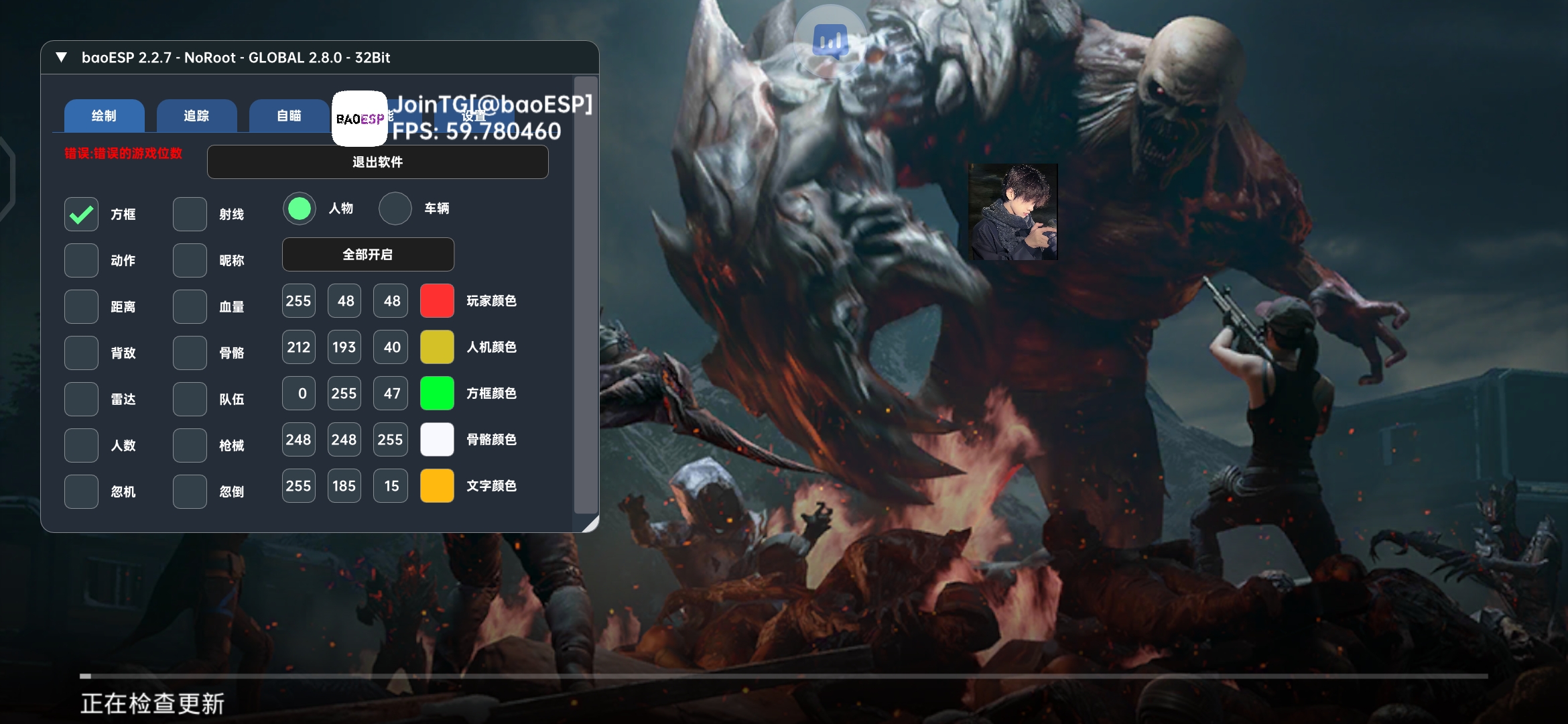Screen dimensions: 1568x724
Task: Edit the 255 field in 方框颜色 row
Action: coord(345,394)
